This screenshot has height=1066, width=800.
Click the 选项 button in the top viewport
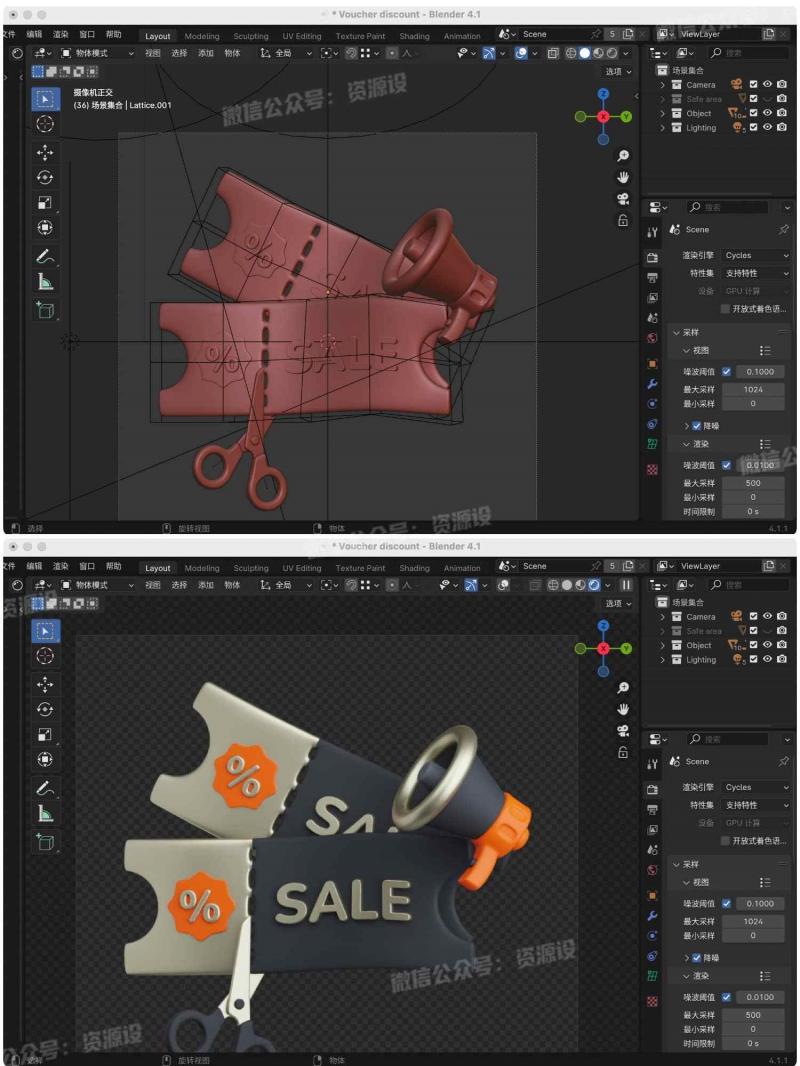tap(613, 72)
